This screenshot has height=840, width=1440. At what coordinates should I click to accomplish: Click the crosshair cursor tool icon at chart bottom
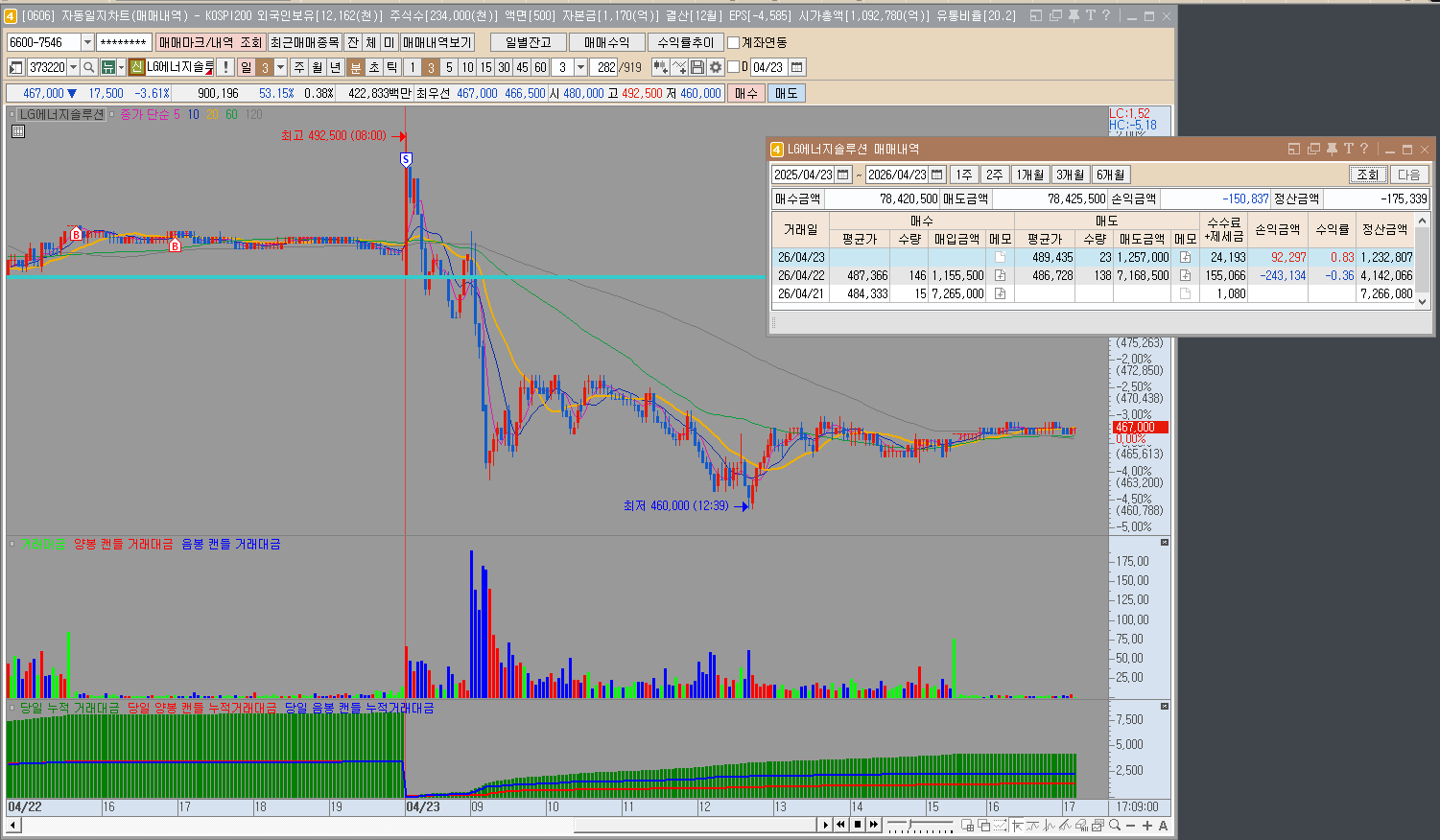(1017, 825)
